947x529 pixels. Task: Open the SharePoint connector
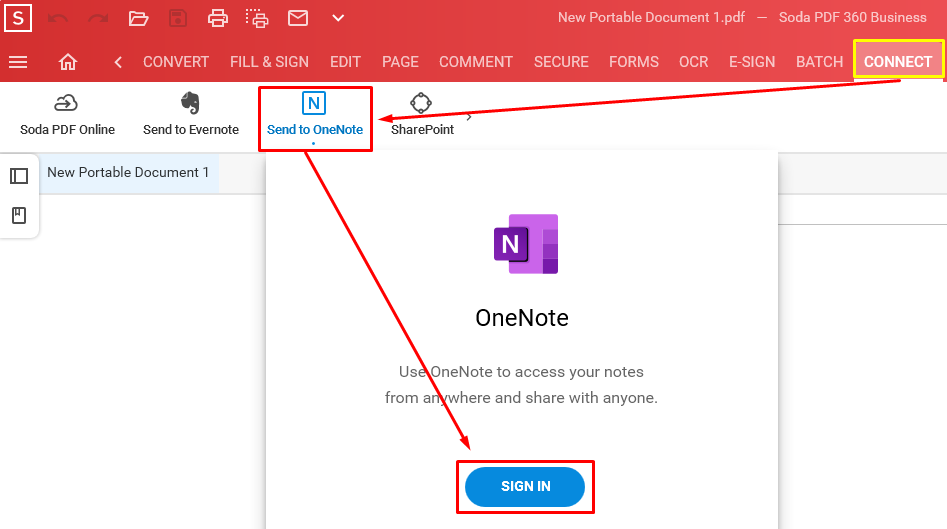[422, 115]
